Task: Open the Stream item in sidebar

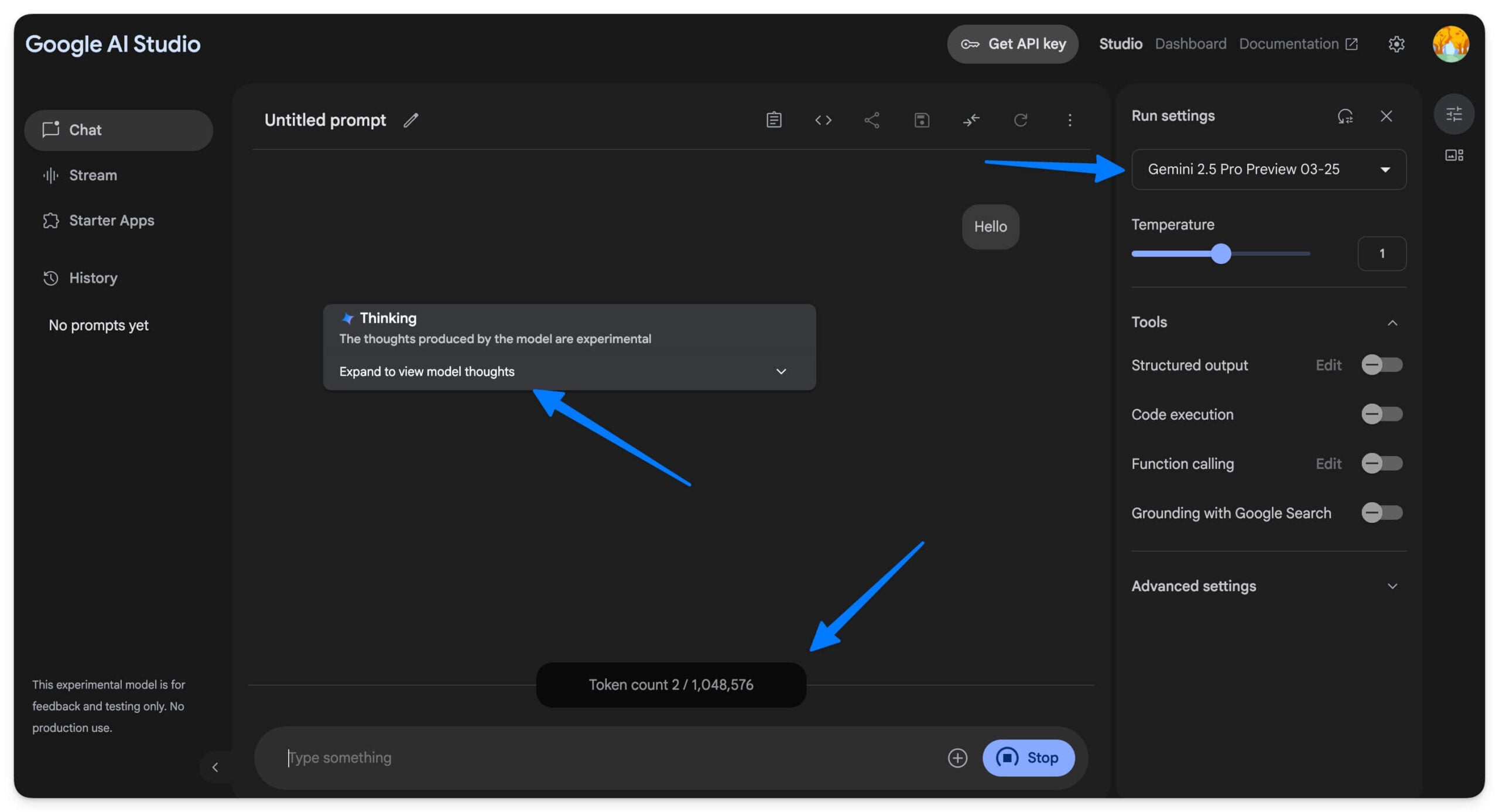Action: tap(93, 175)
